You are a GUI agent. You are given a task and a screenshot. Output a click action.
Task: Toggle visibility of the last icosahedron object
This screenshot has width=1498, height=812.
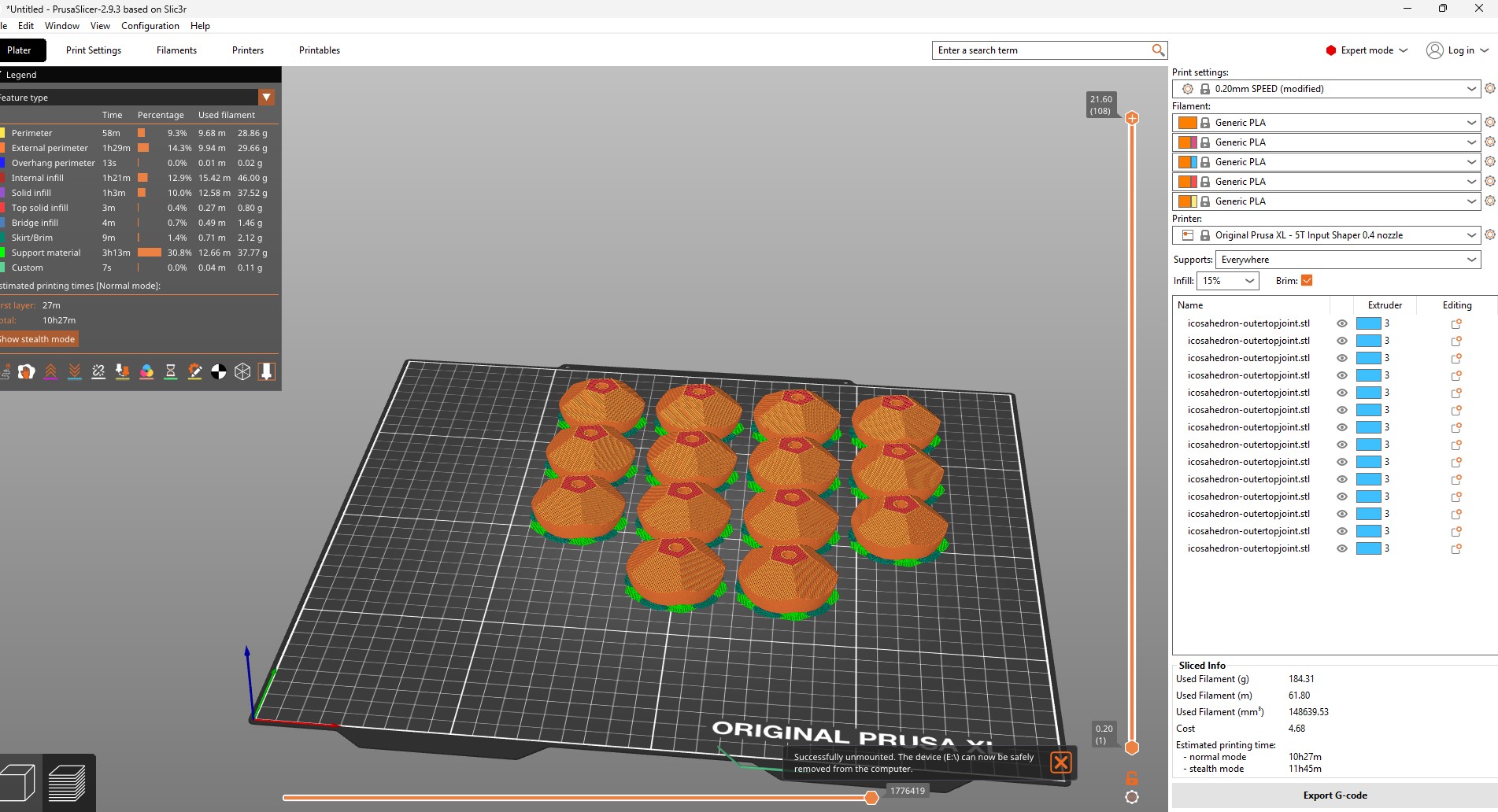tap(1341, 548)
